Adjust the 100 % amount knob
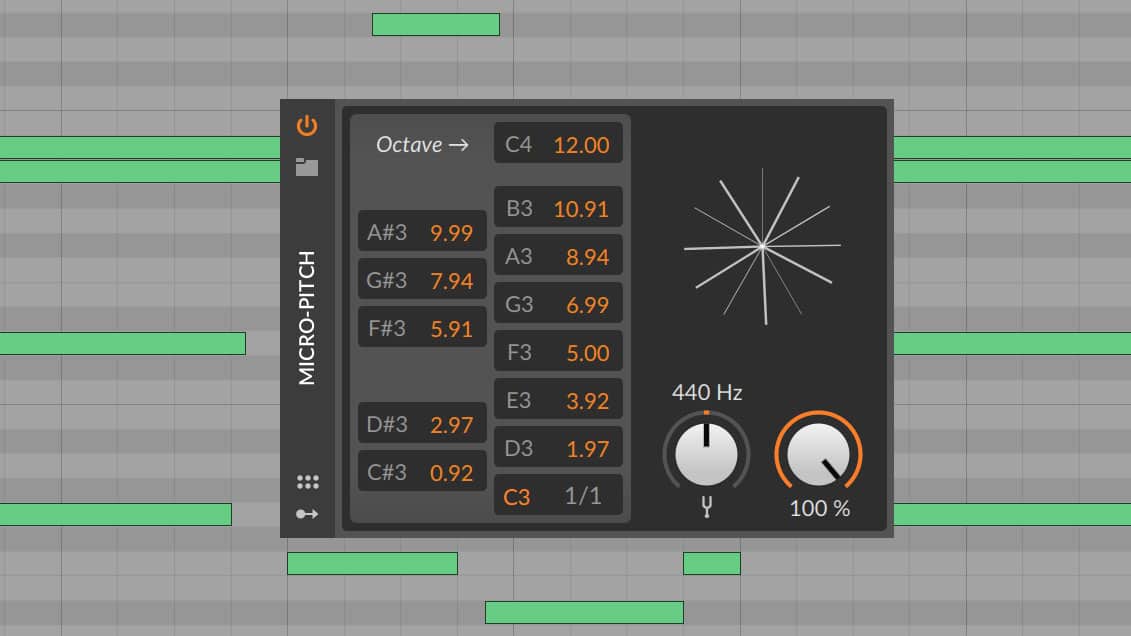 pyautogui.click(x=819, y=454)
